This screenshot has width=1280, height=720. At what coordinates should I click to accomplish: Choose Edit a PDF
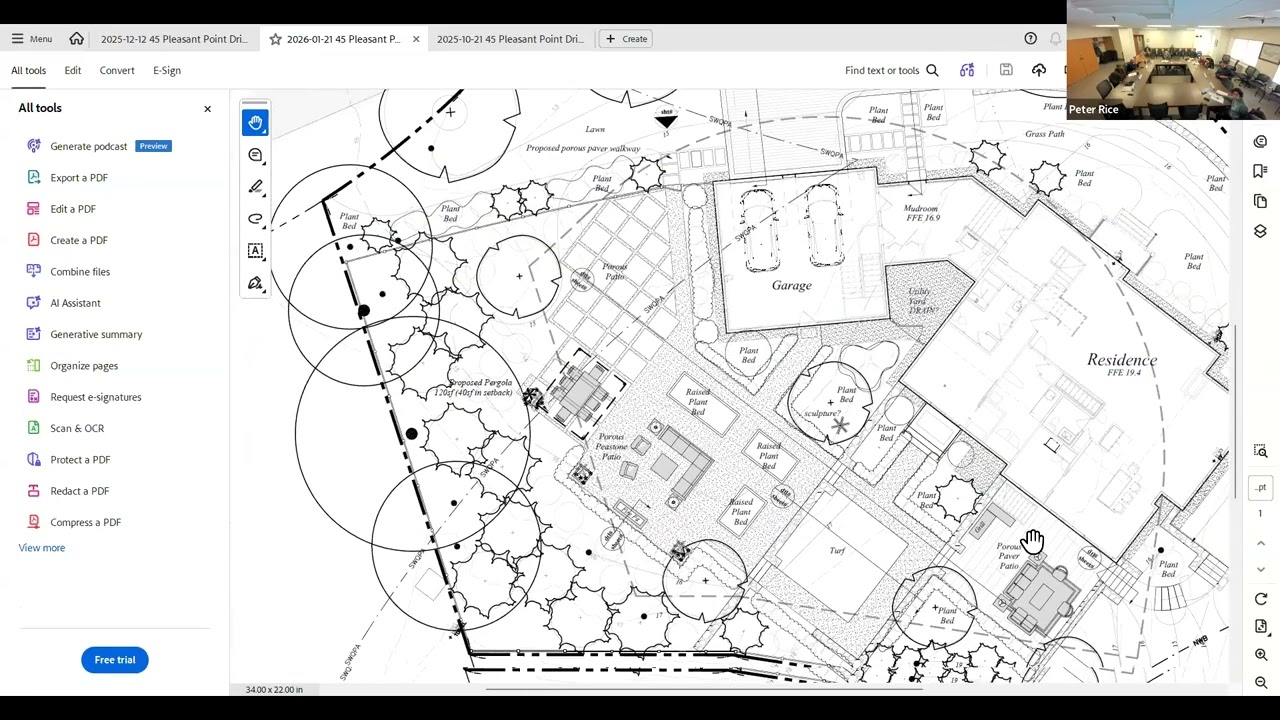73,209
